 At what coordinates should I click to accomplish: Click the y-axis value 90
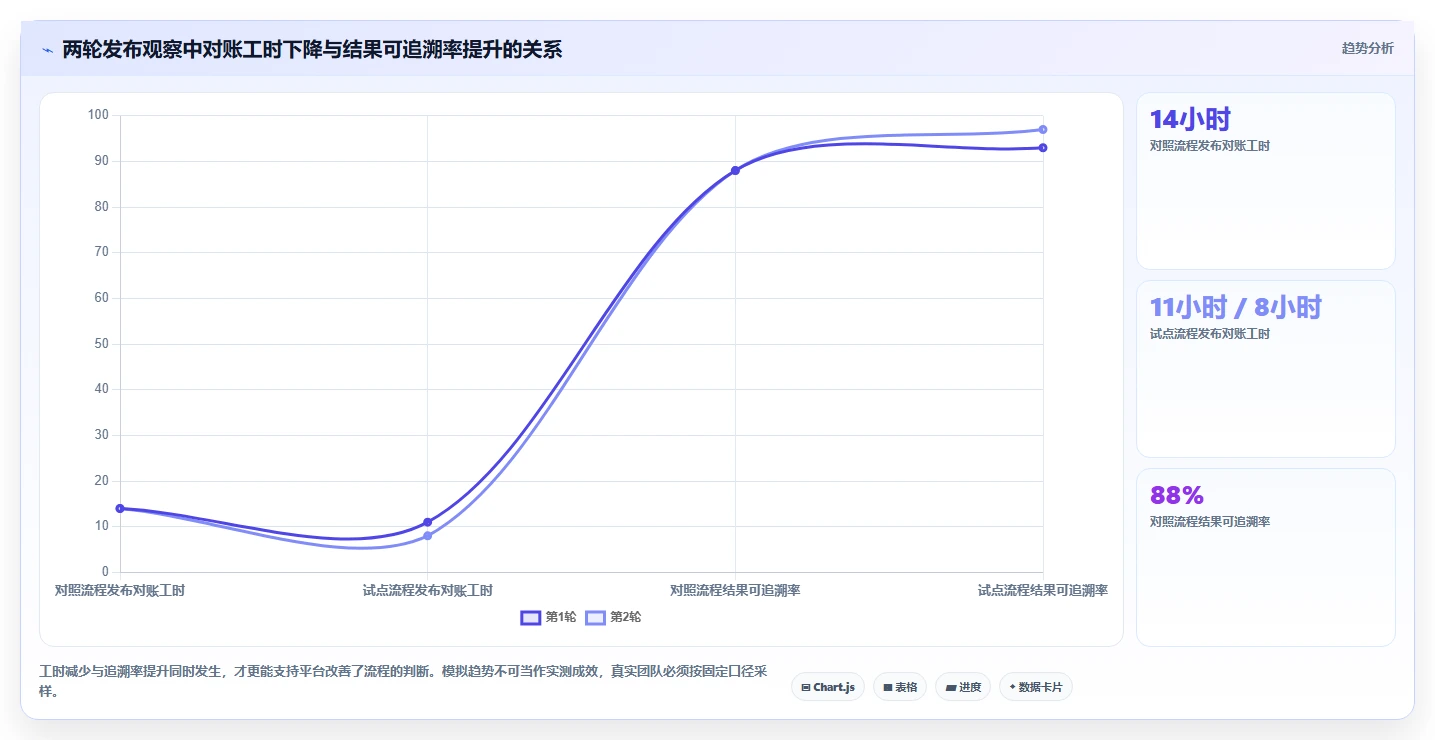(x=101, y=161)
